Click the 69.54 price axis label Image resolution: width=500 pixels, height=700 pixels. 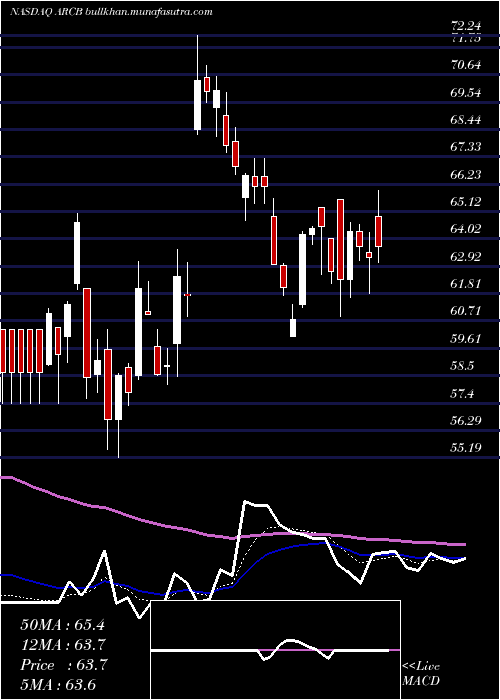466,93
